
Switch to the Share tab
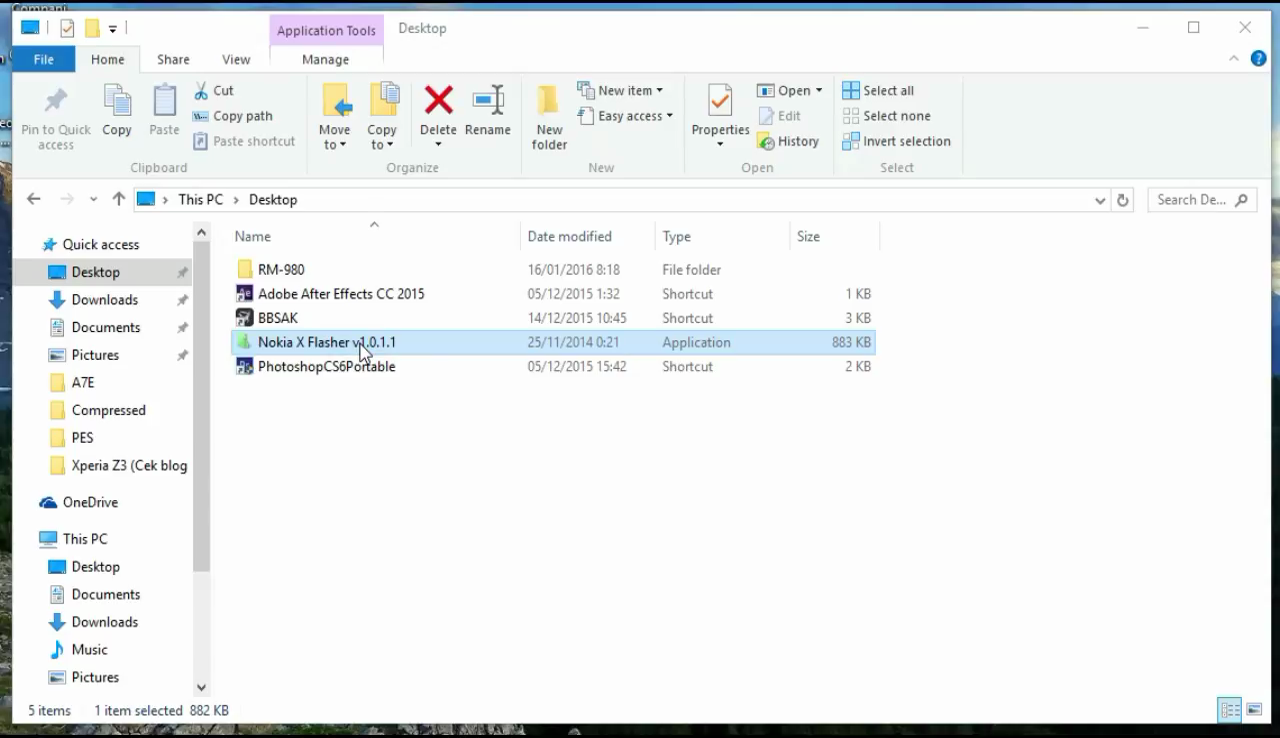(173, 59)
